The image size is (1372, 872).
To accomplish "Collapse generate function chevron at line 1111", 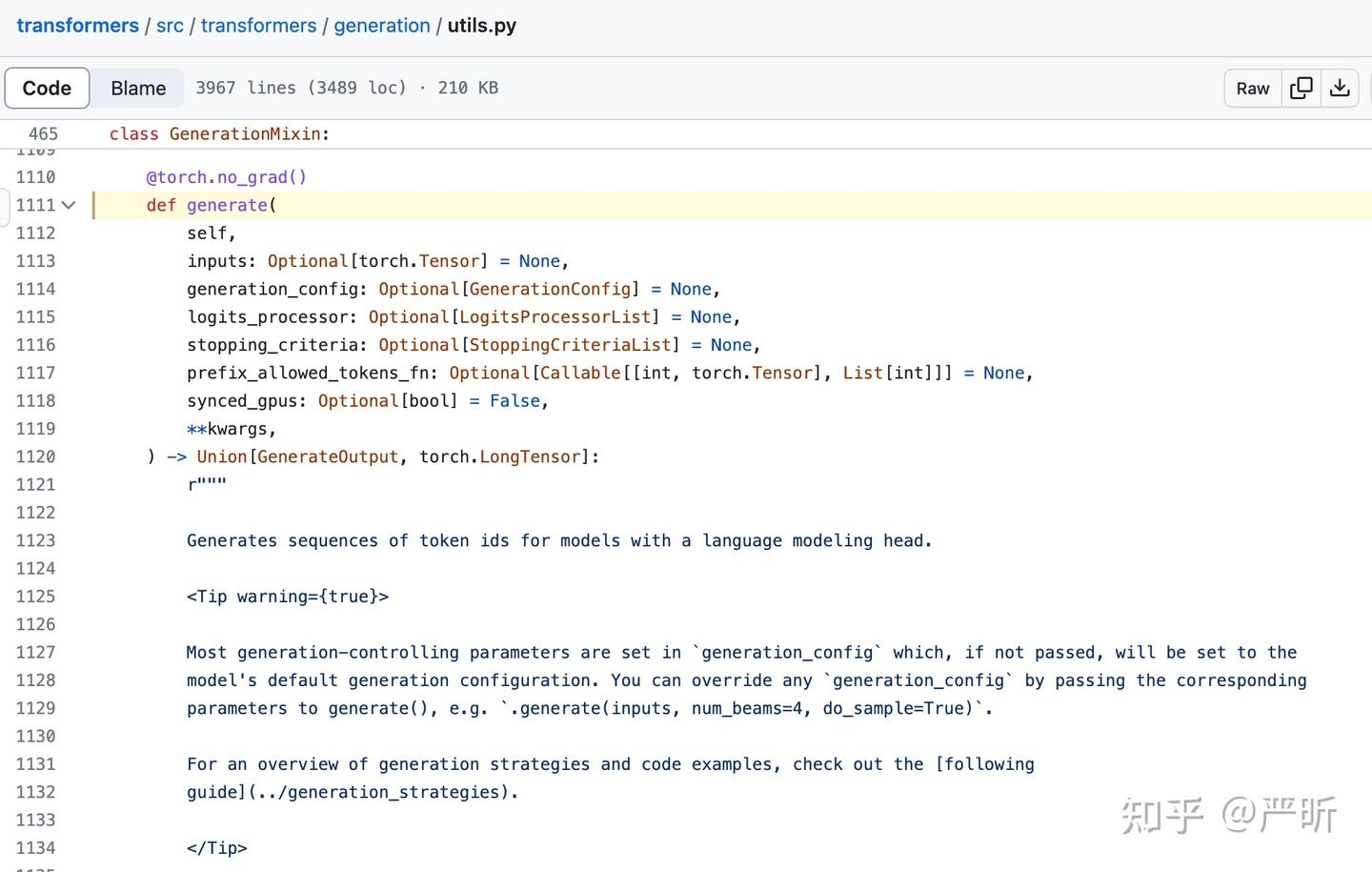I will [x=69, y=205].
